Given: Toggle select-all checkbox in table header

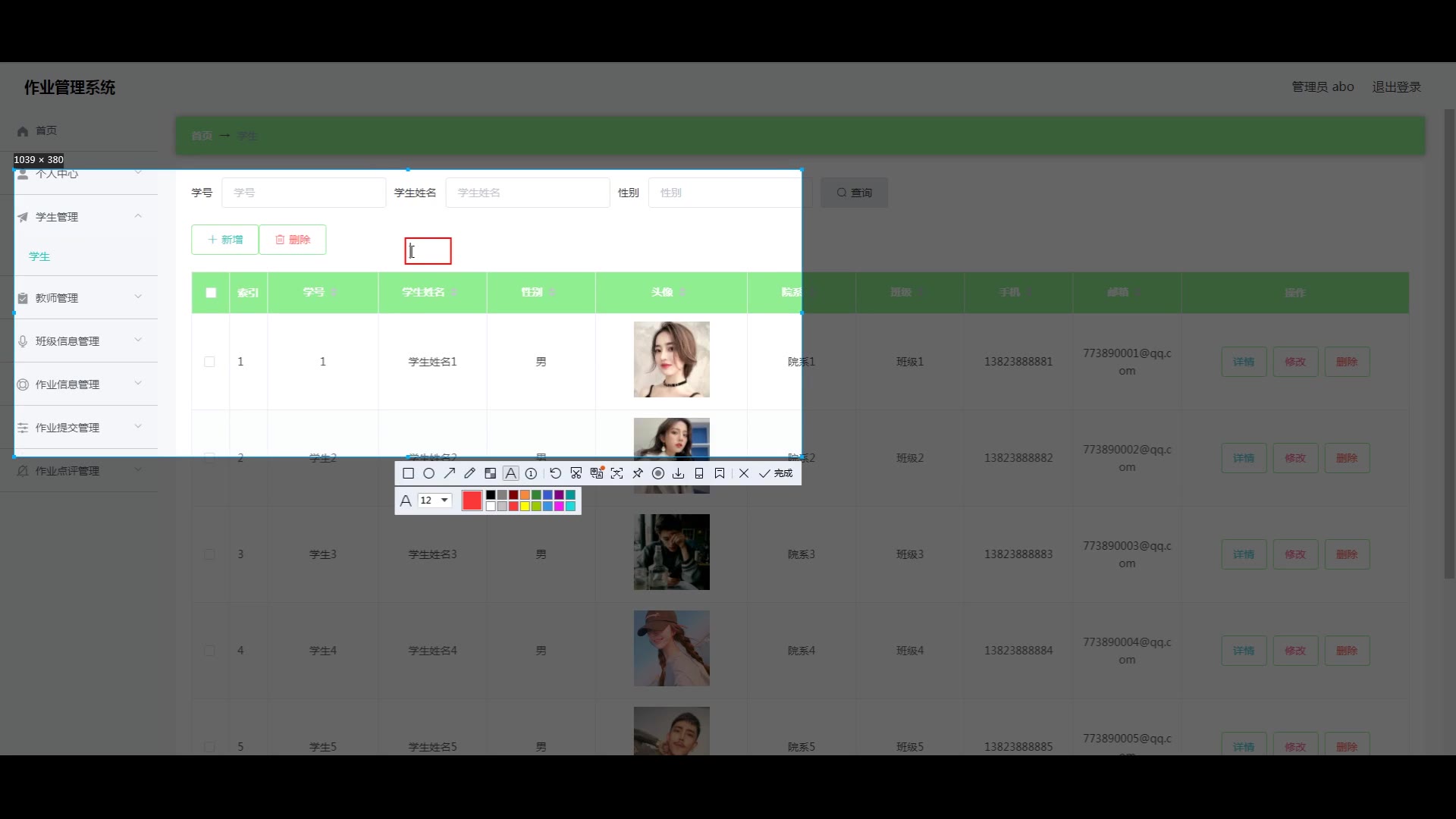Looking at the screenshot, I should pos(211,293).
